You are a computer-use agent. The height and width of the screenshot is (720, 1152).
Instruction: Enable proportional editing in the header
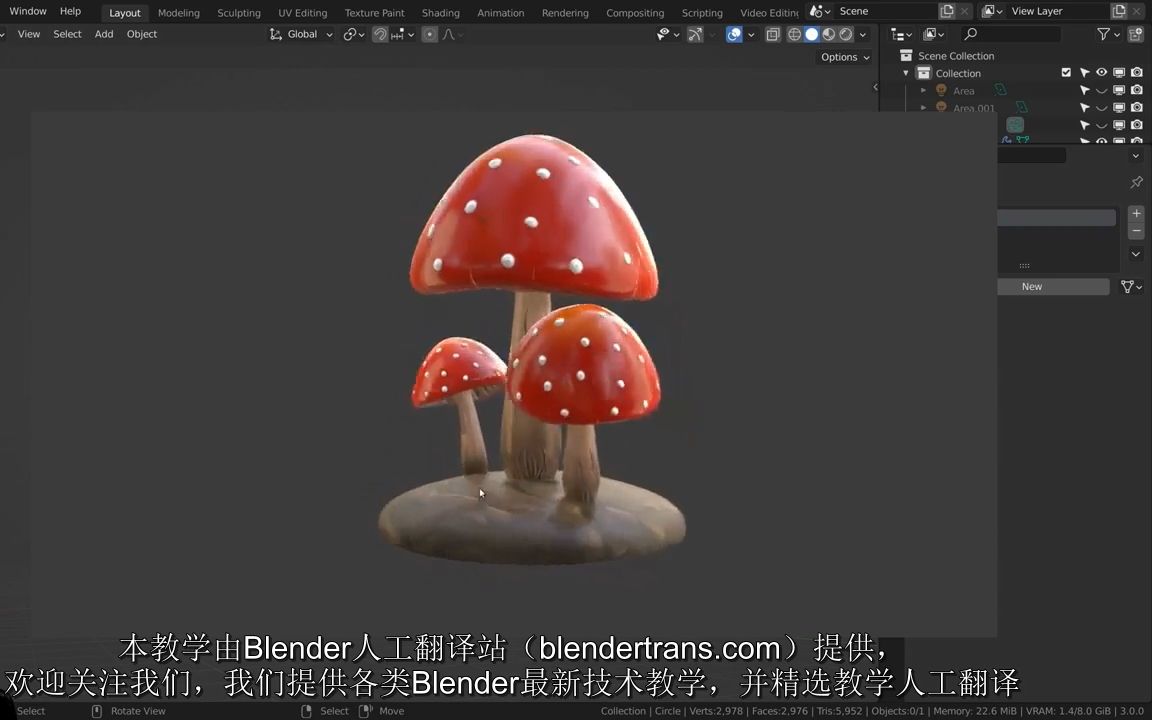(429, 34)
